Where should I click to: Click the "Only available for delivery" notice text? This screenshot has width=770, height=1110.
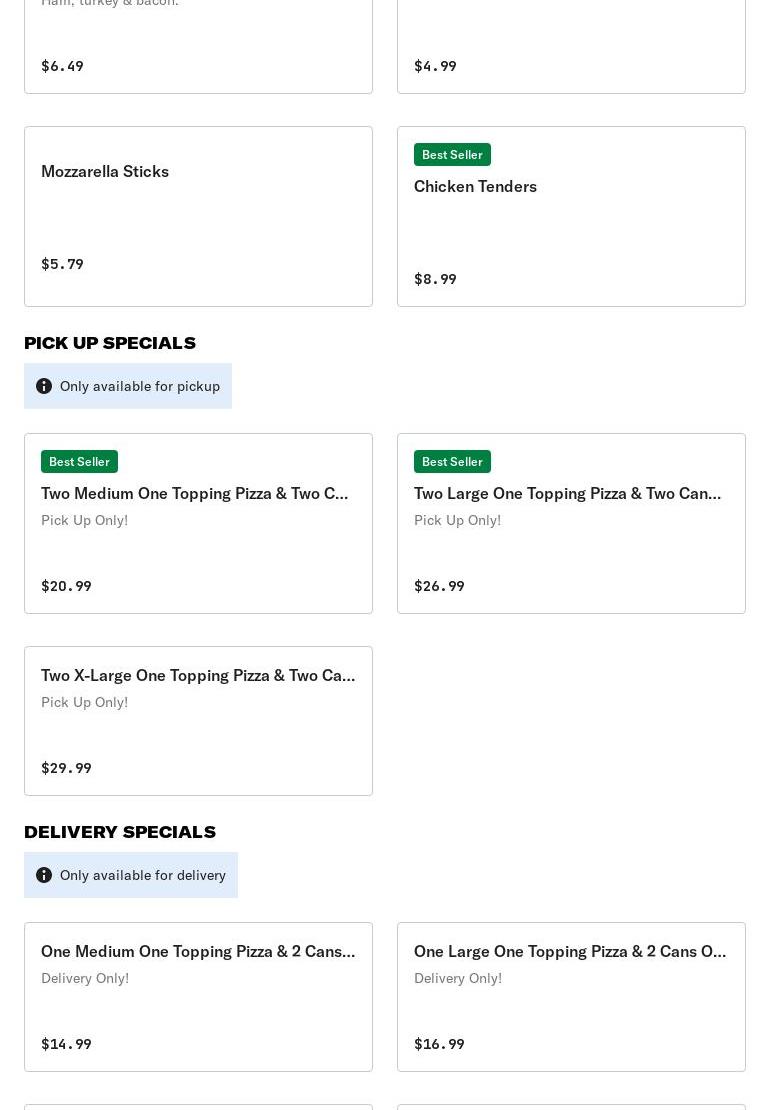click(143, 875)
